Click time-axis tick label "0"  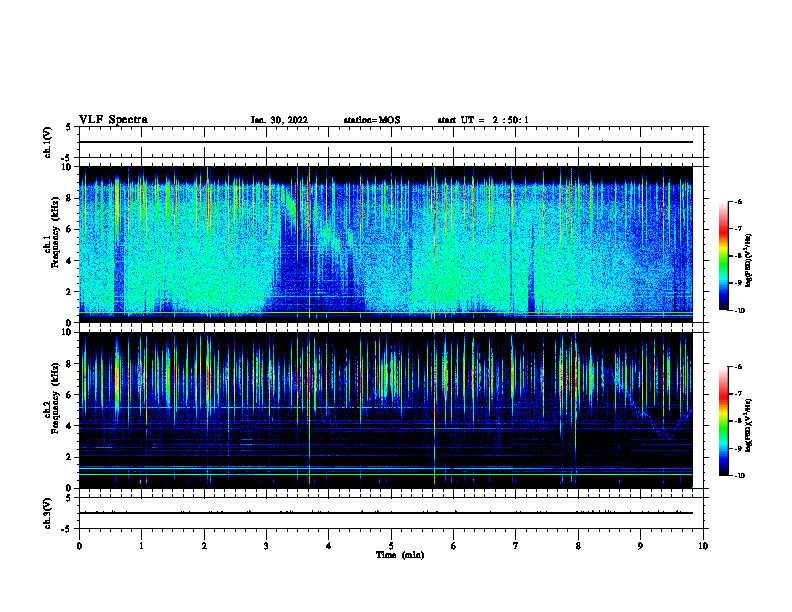pyautogui.click(x=79, y=546)
